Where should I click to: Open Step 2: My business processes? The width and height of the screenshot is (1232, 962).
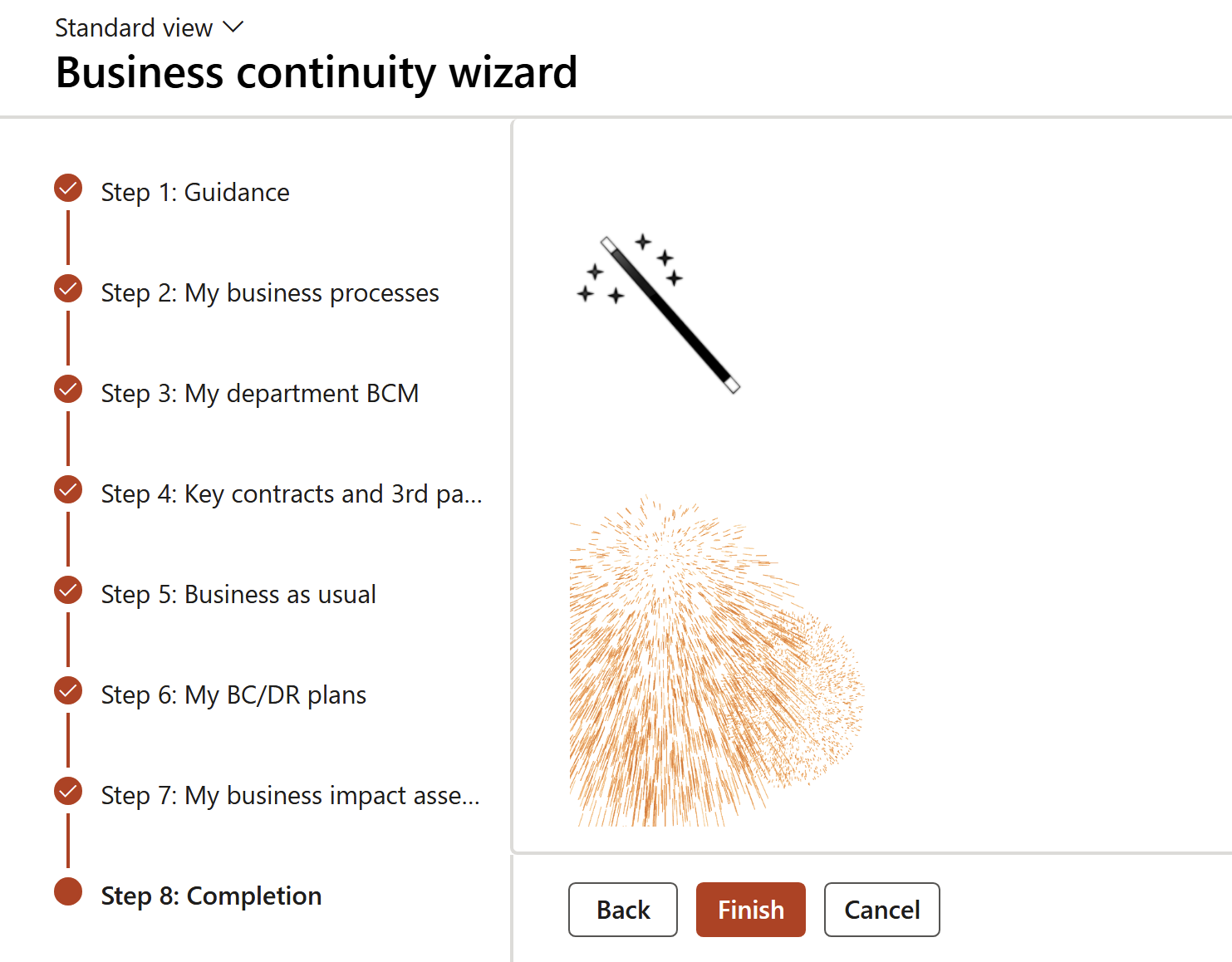(x=270, y=293)
